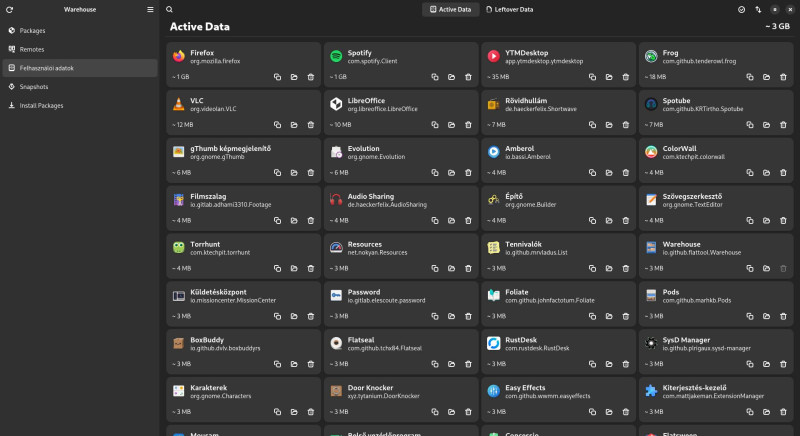This screenshot has height=436, width=800.
Task: Trash YTMDesktop user data
Action: tap(626, 77)
